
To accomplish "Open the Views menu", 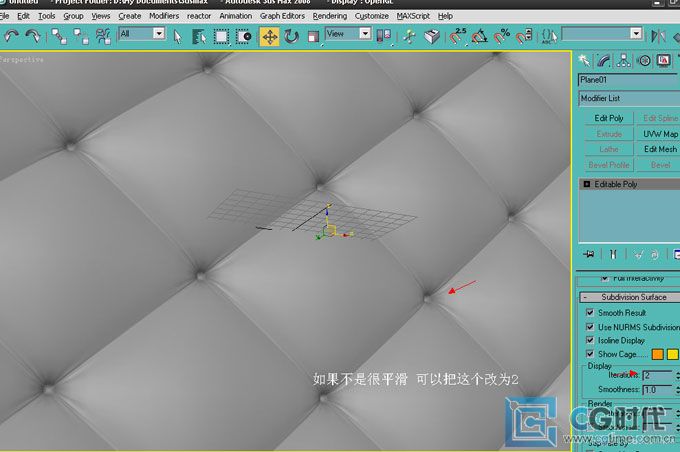I will [x=101, y=16].
